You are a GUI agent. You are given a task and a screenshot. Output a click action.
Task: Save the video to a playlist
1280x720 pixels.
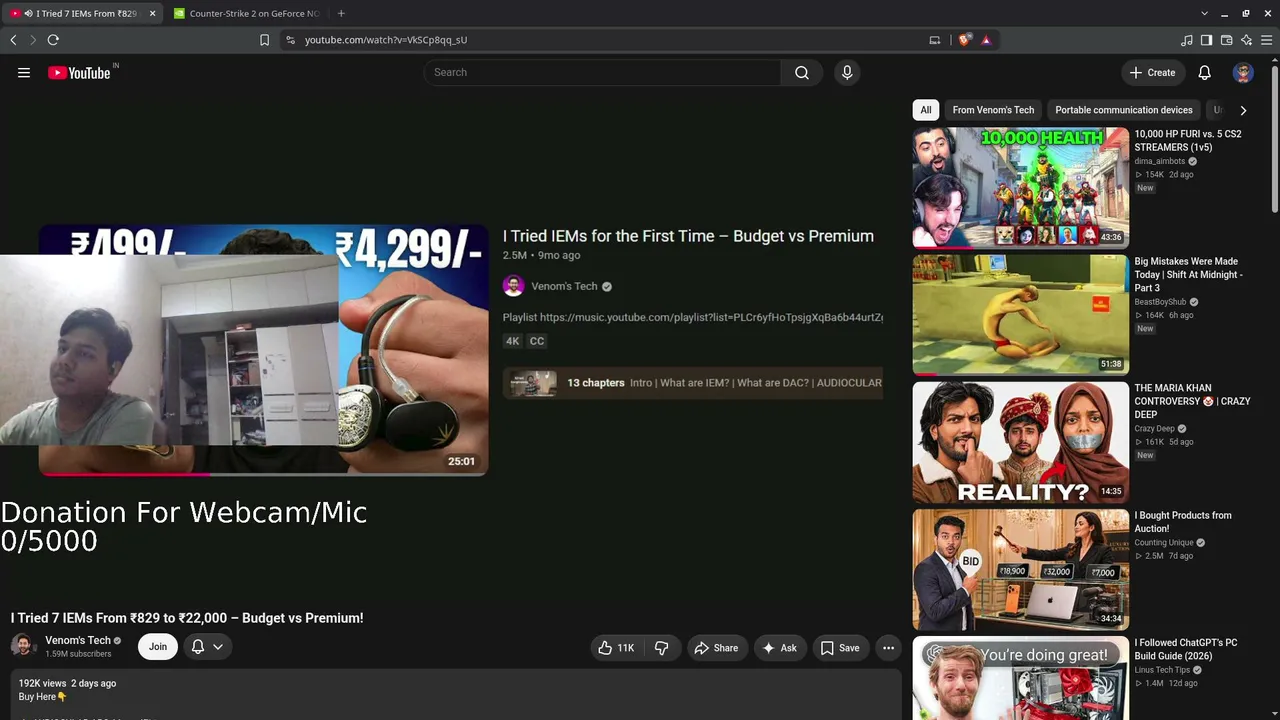point(840,648)
